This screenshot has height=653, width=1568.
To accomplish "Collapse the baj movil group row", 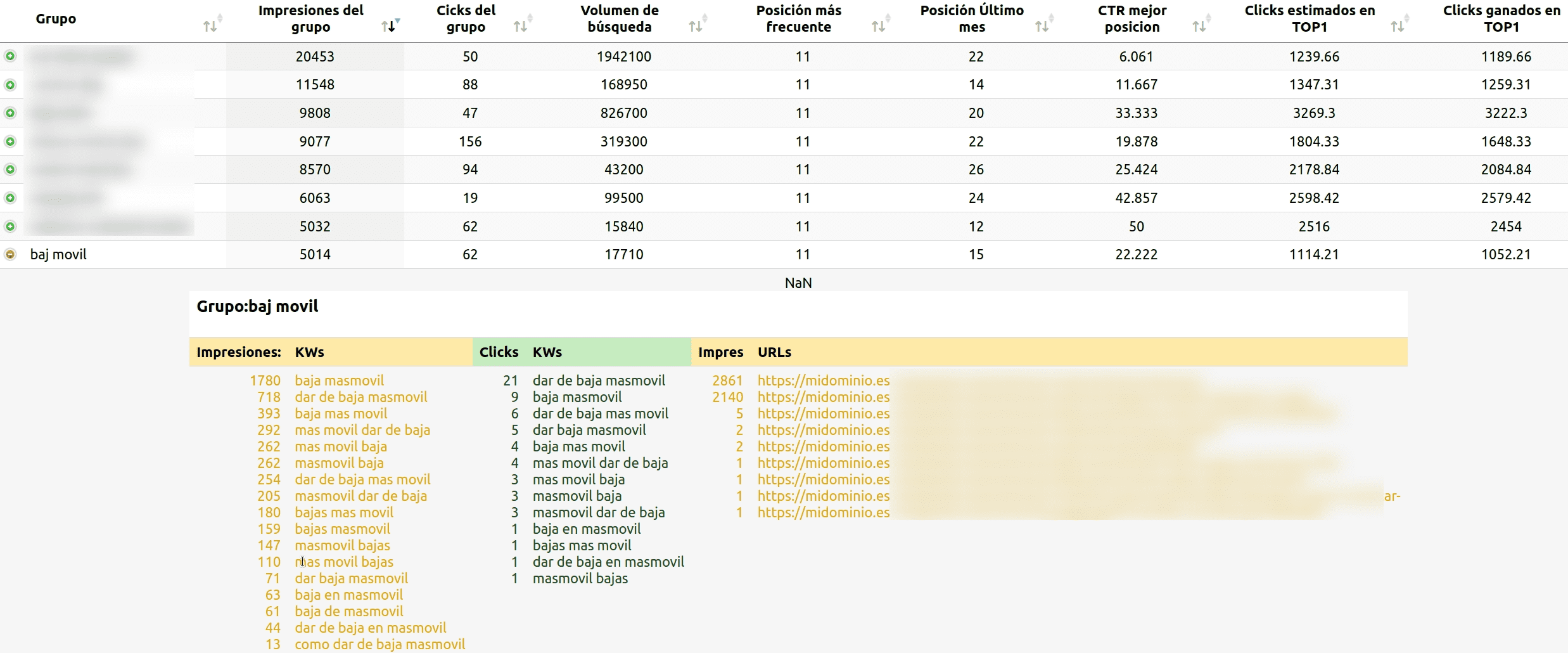I will pos(10,254).
